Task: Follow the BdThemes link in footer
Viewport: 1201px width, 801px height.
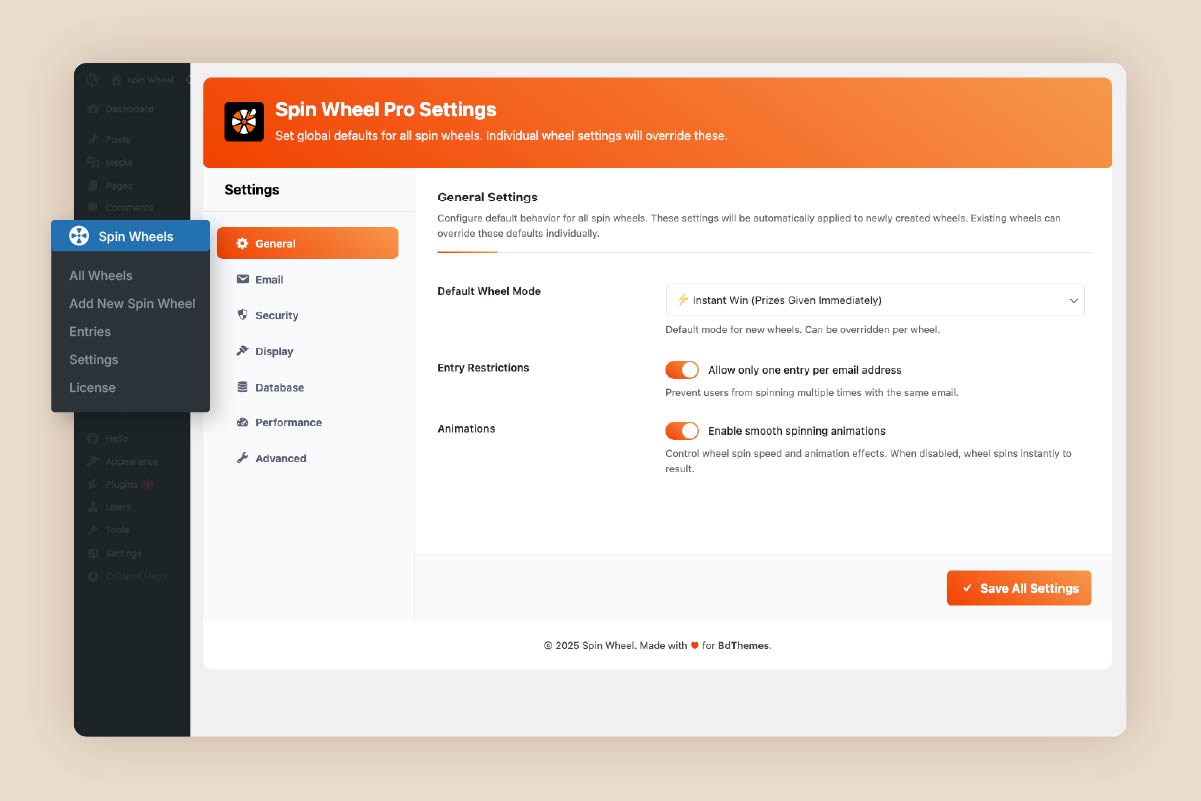Action: 744,646
